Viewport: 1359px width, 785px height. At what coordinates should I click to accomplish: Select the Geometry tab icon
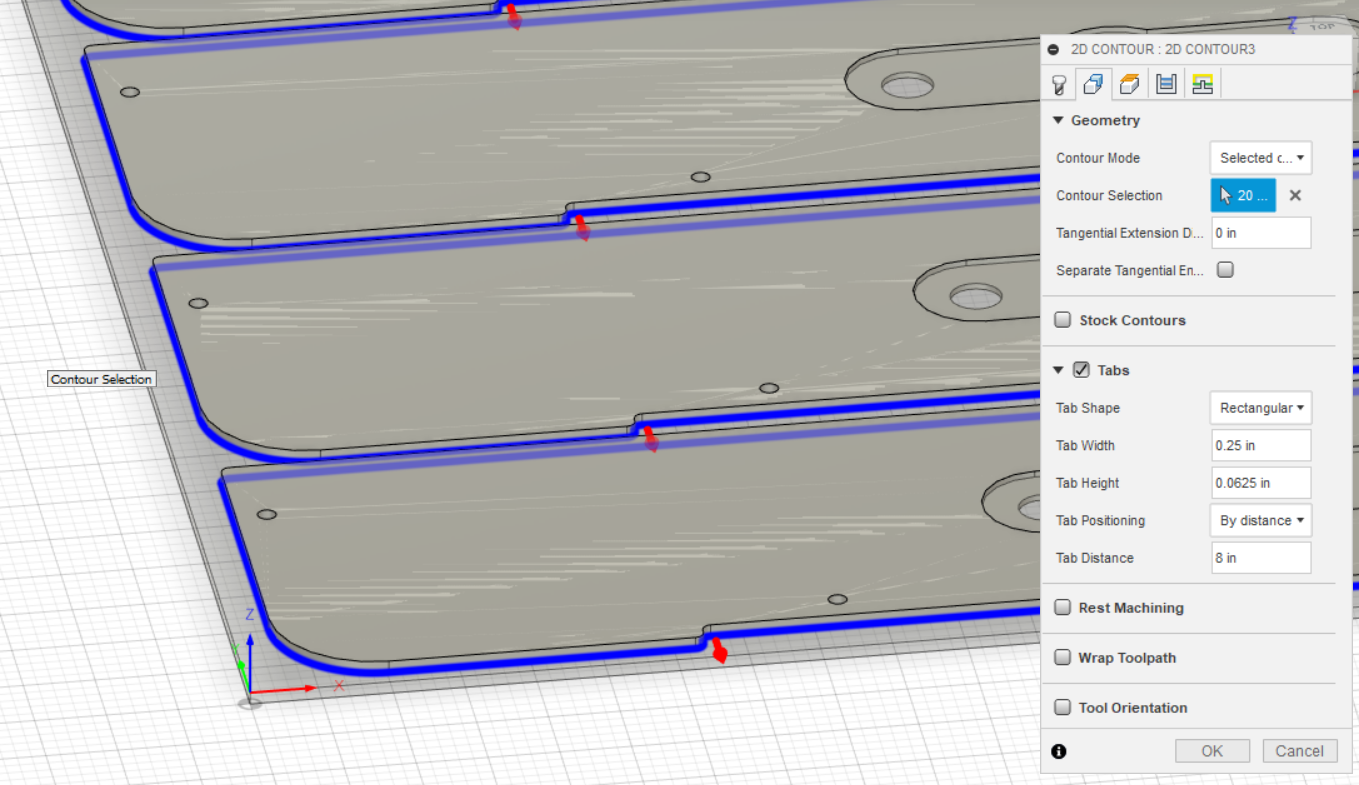tap(1093, 84)
